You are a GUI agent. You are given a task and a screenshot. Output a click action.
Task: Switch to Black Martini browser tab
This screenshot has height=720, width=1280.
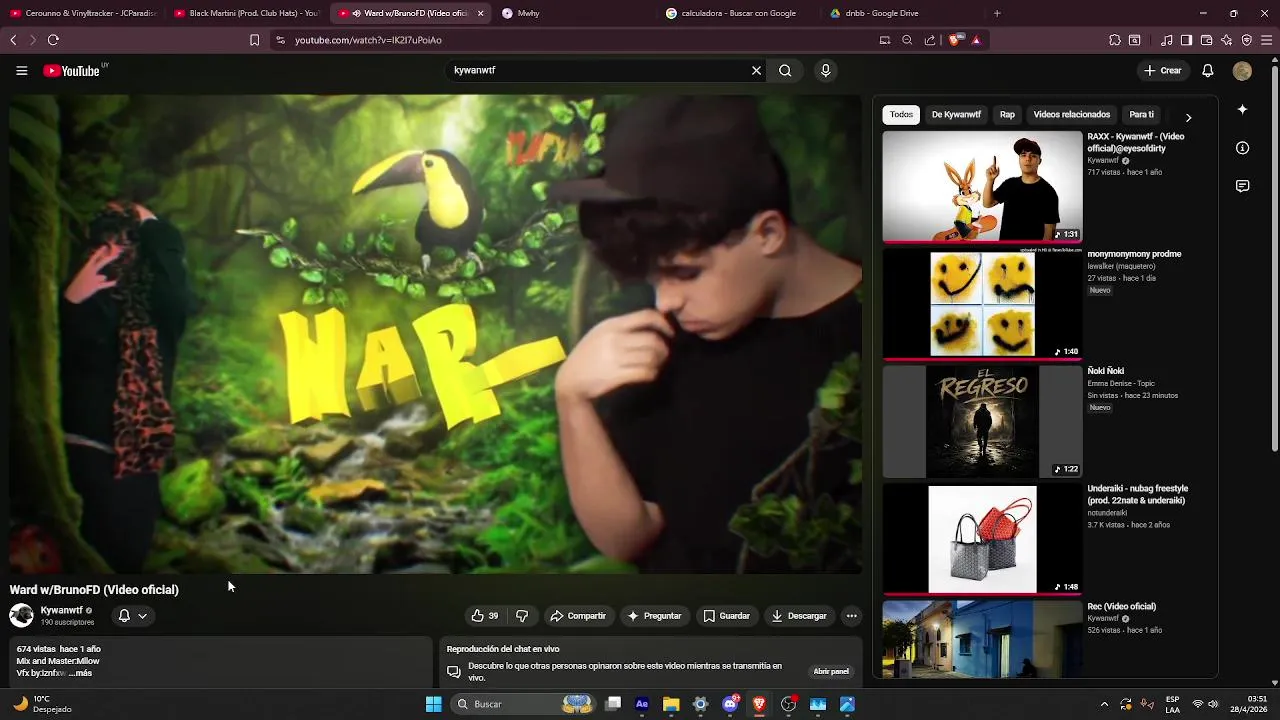pos(245,13)
